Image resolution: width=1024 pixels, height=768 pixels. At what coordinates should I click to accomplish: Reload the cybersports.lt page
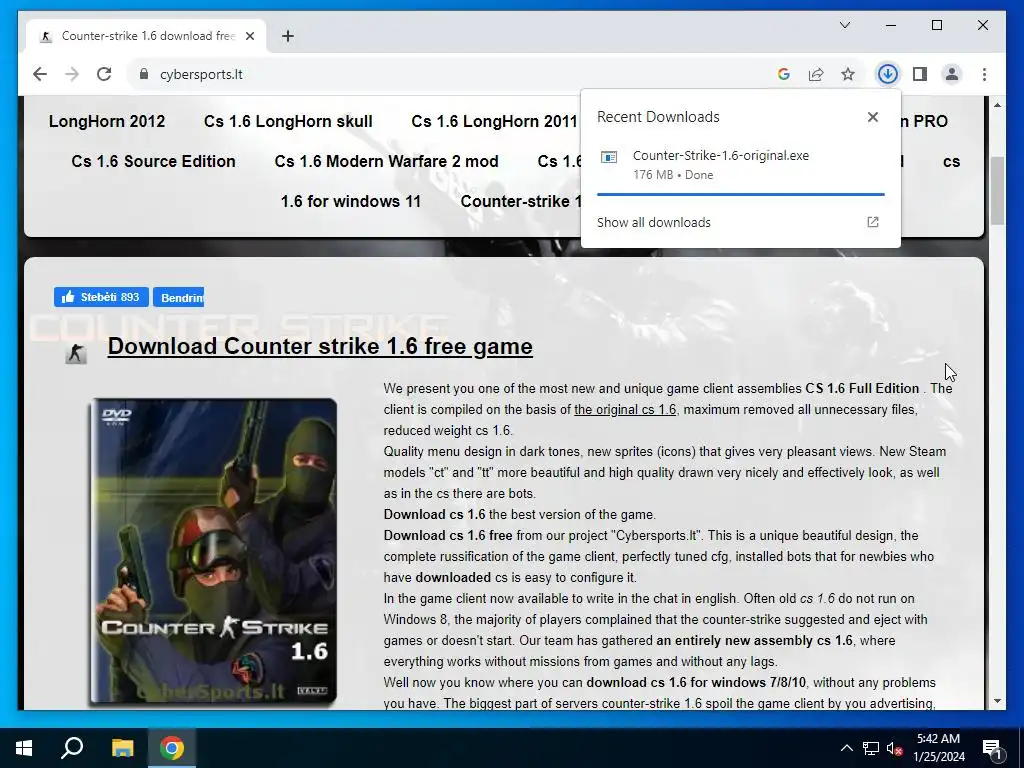click(104, 74)
